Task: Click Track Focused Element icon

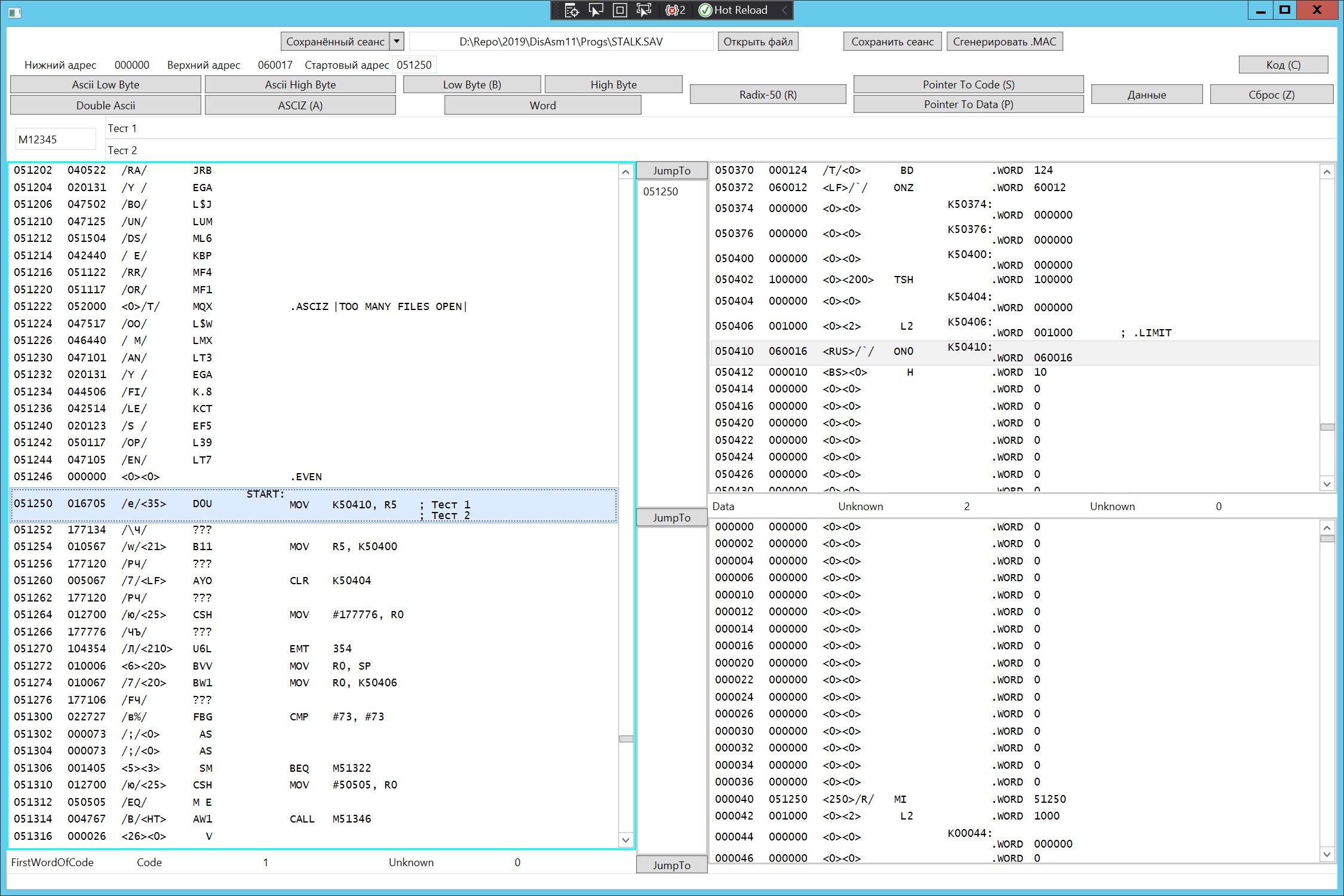Action: 643,10
